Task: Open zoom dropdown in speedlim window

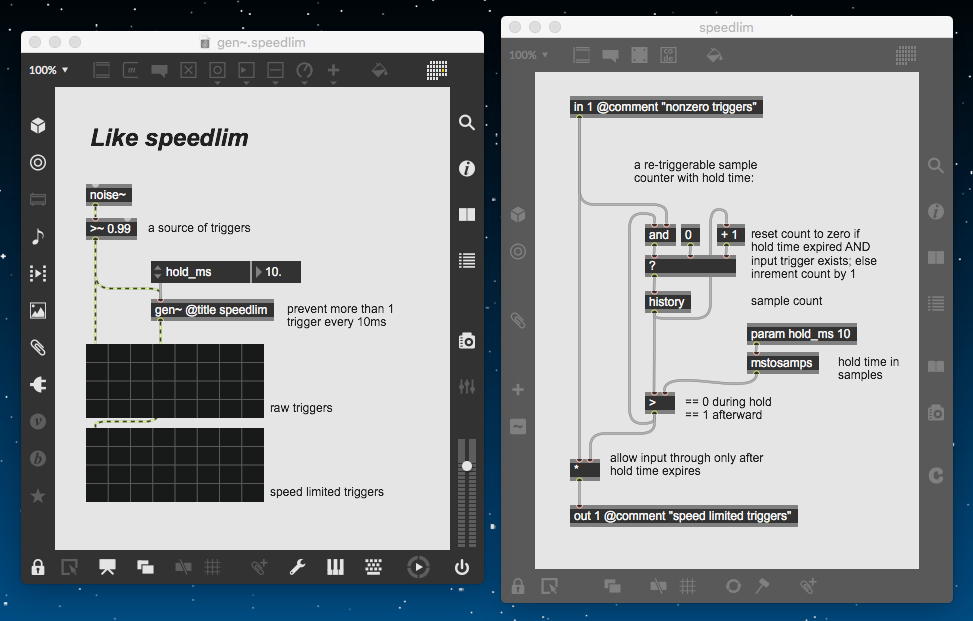Action: coord(529,55)
